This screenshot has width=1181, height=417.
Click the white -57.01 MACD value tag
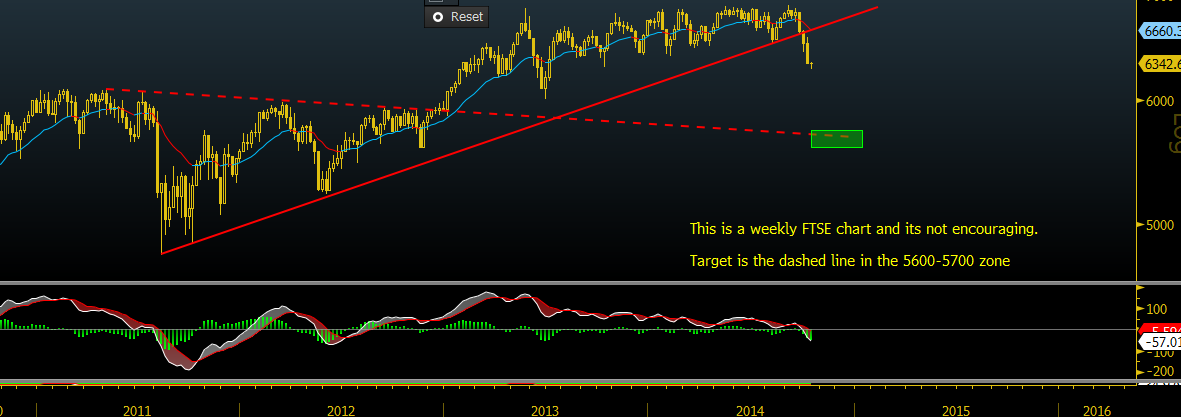pyautogui.click(x=1161, y=342)
